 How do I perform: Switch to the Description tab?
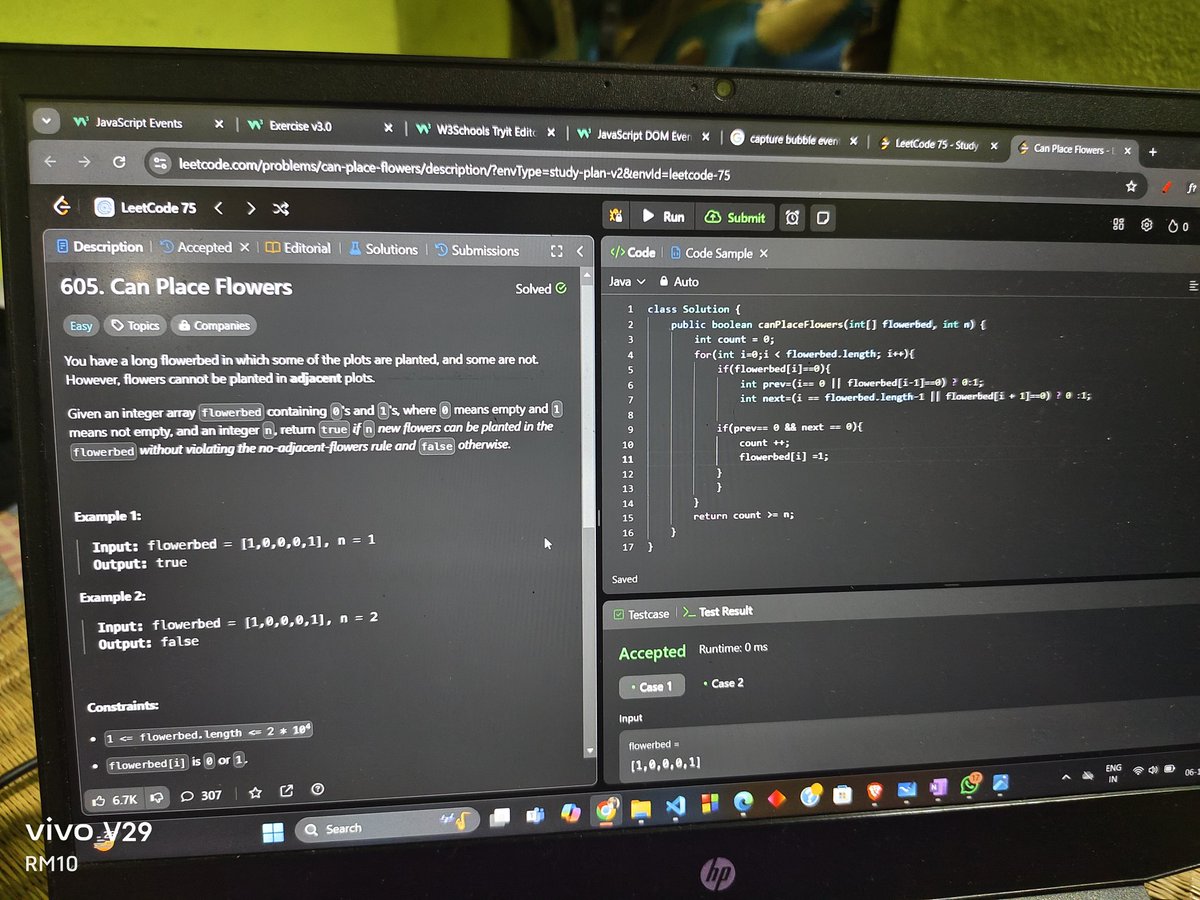[x=100, y=246]
